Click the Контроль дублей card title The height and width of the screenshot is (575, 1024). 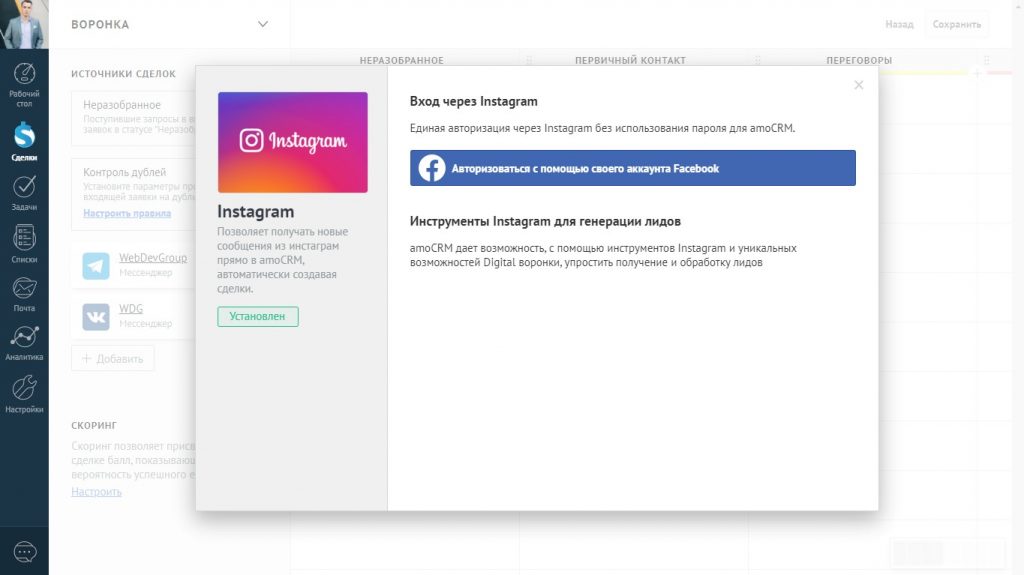124,172
